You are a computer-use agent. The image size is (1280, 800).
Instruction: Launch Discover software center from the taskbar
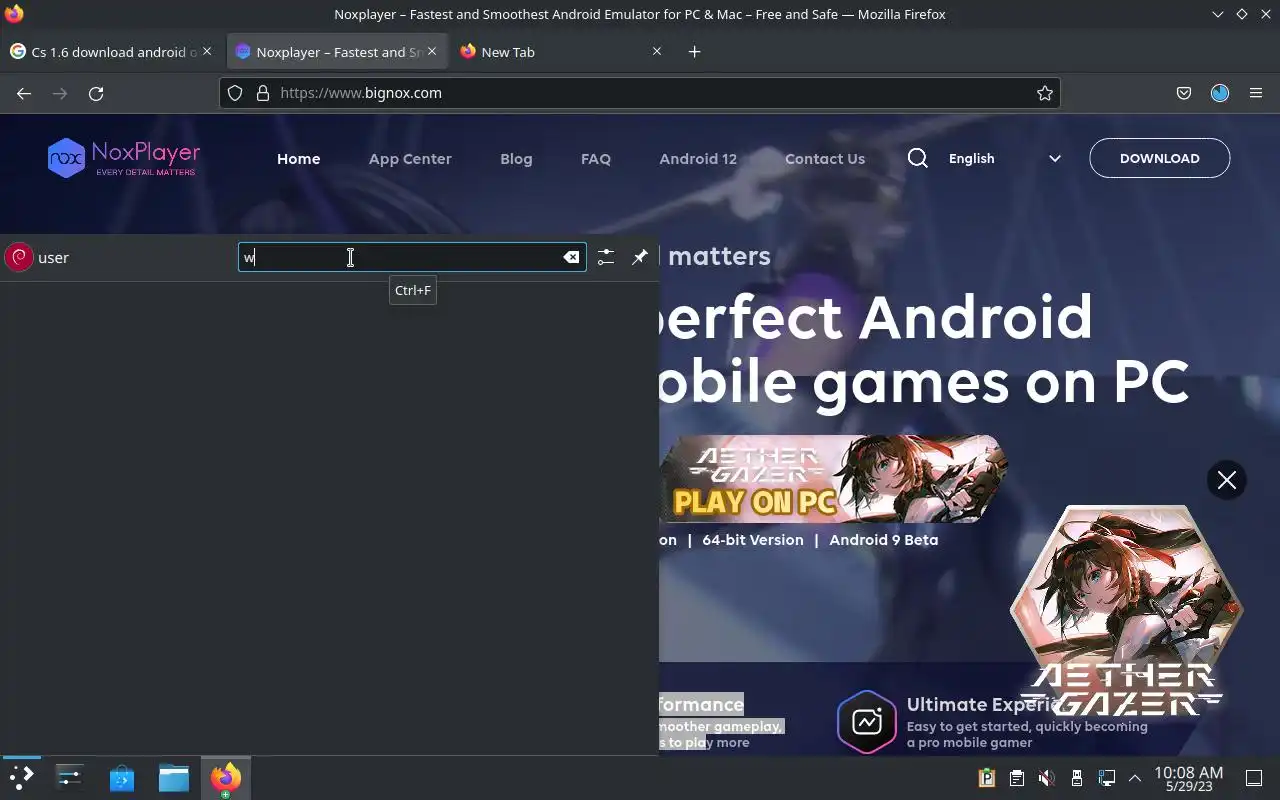[x=122, y=777]
